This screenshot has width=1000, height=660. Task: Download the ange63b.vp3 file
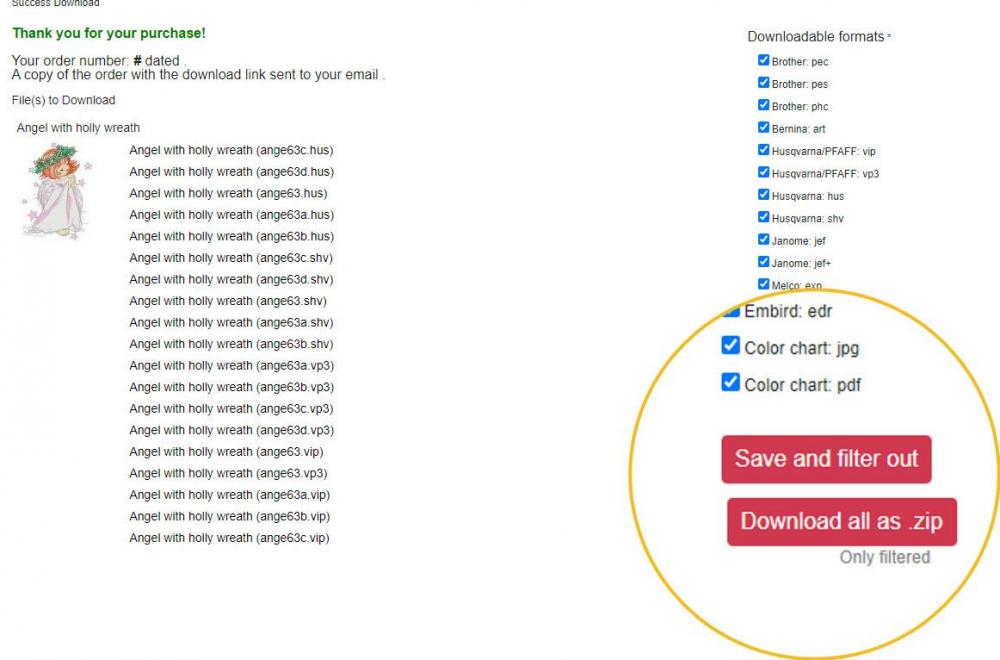[232, 387]
